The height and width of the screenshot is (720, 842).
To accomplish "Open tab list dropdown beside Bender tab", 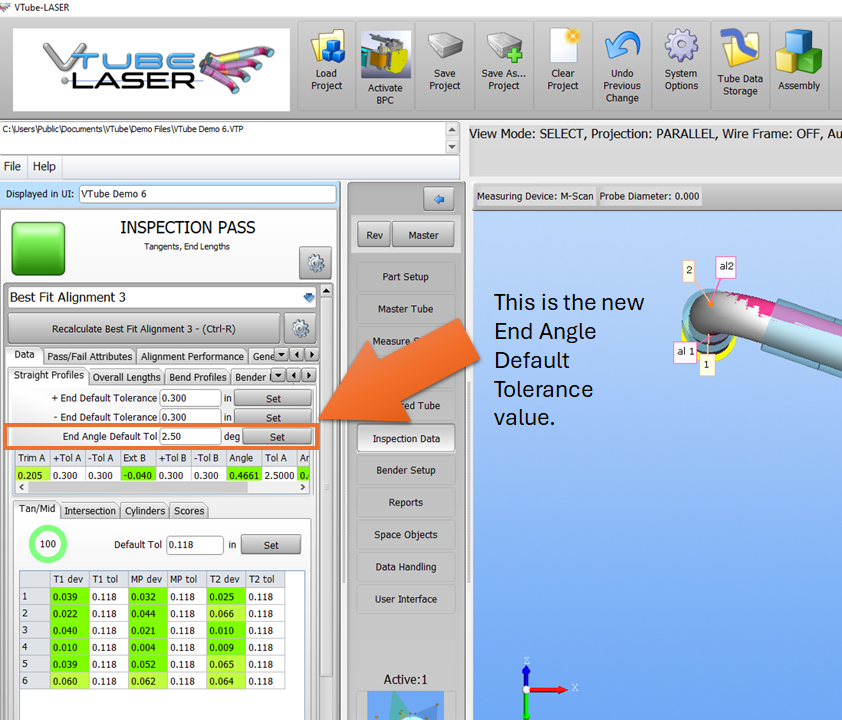I will point(278,375).
